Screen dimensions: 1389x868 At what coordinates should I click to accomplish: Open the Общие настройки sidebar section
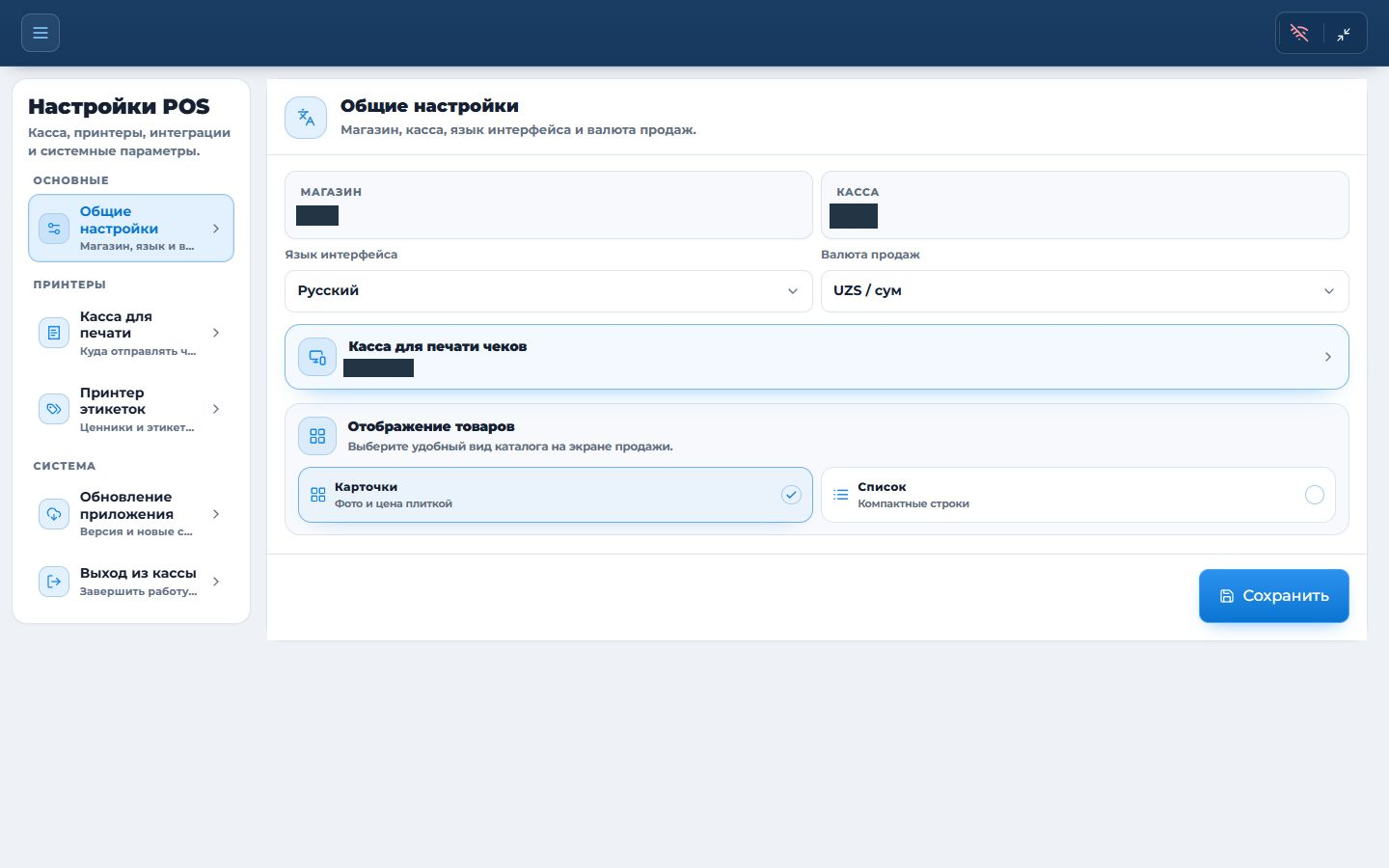coord(131,229)
